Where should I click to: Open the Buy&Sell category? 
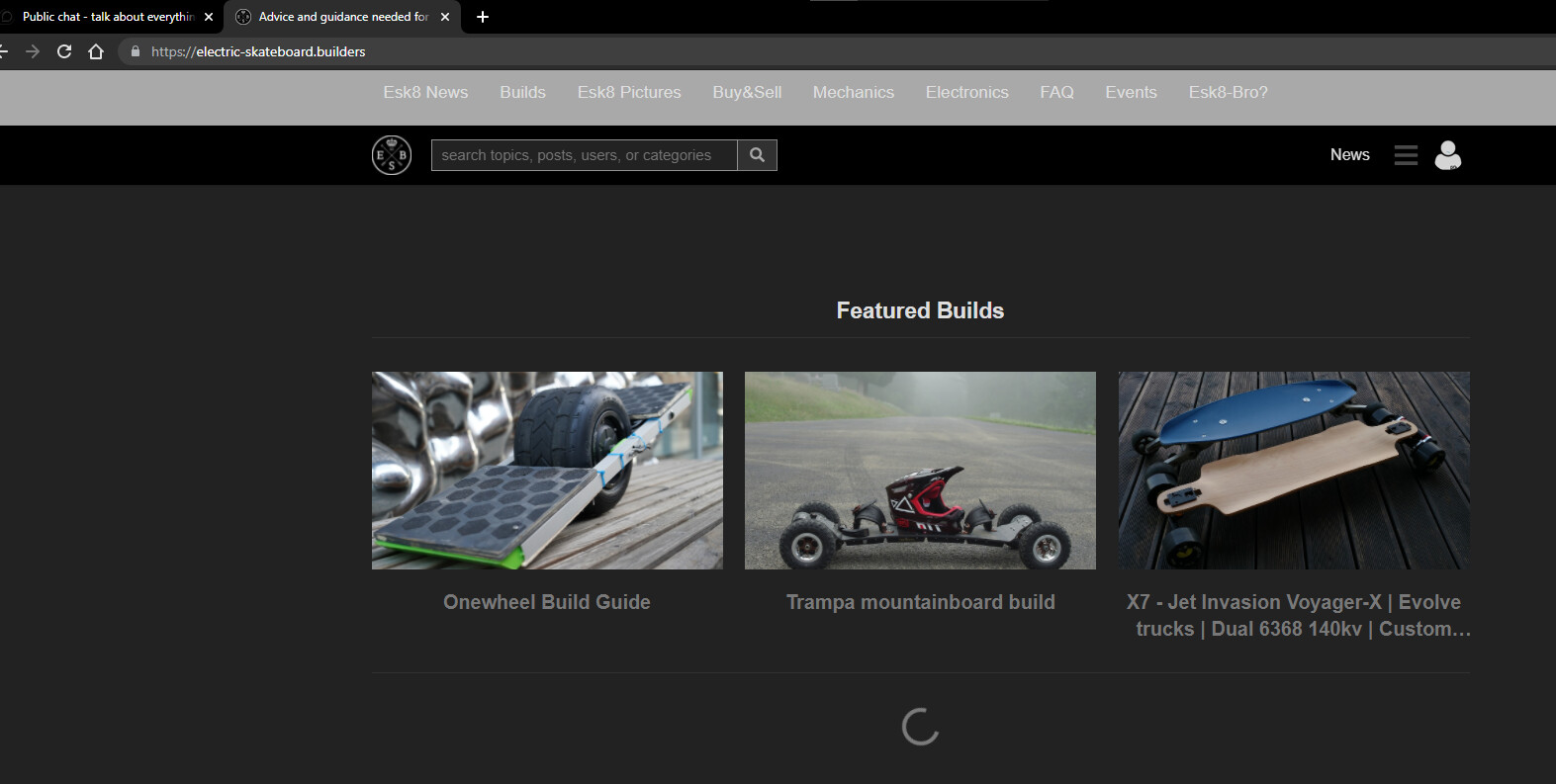pos(747,92)
